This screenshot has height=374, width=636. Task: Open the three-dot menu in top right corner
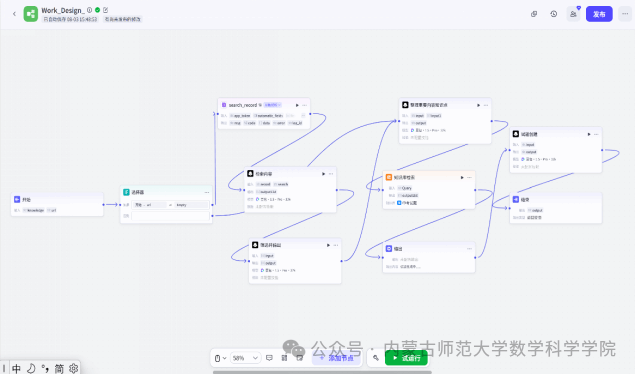pos(625,14)
